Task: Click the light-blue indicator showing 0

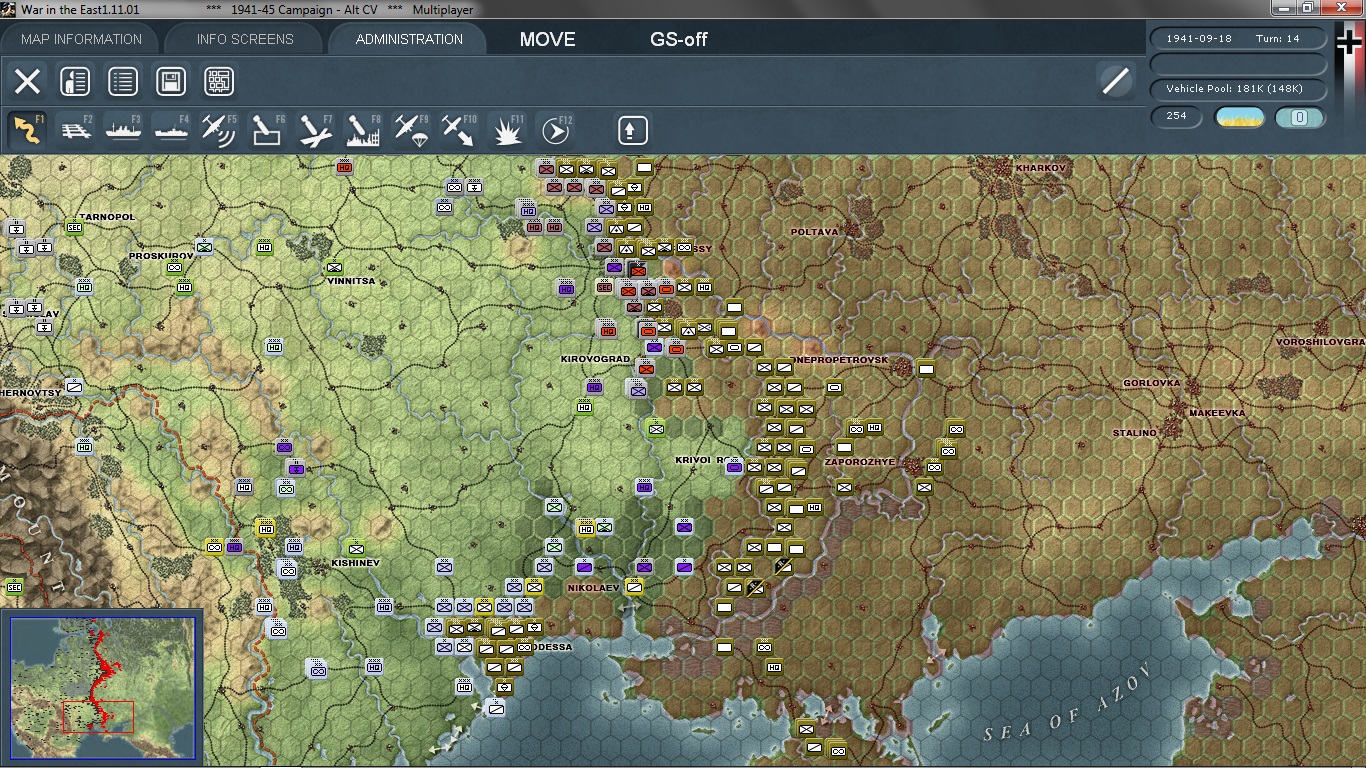Action: point(1300,117)
